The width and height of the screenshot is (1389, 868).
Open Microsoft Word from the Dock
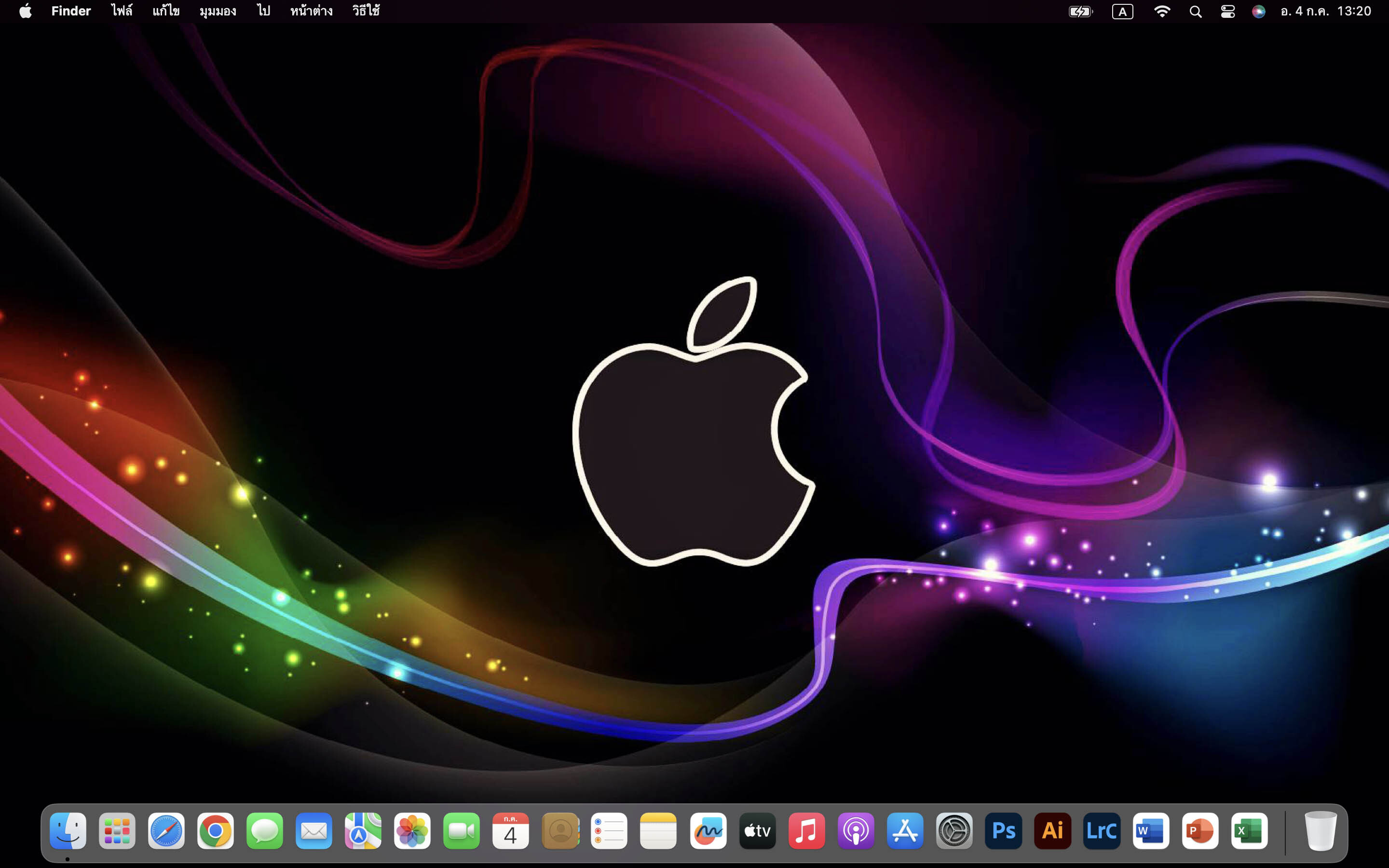(x=1151, y=831)
